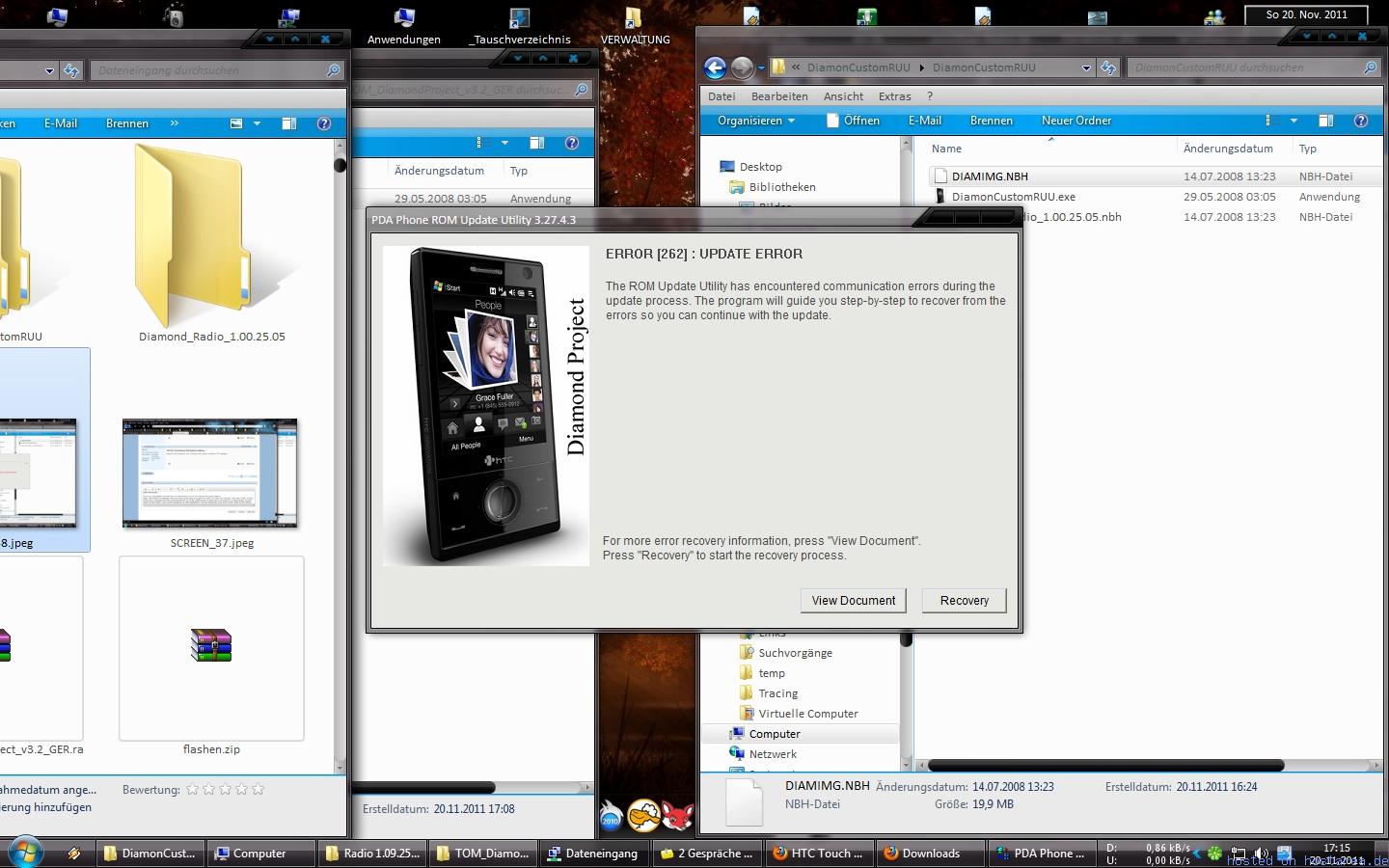This screenshot has width=1389, height=868.
Task: Open the ? help menu
Action: pos(930,96)
